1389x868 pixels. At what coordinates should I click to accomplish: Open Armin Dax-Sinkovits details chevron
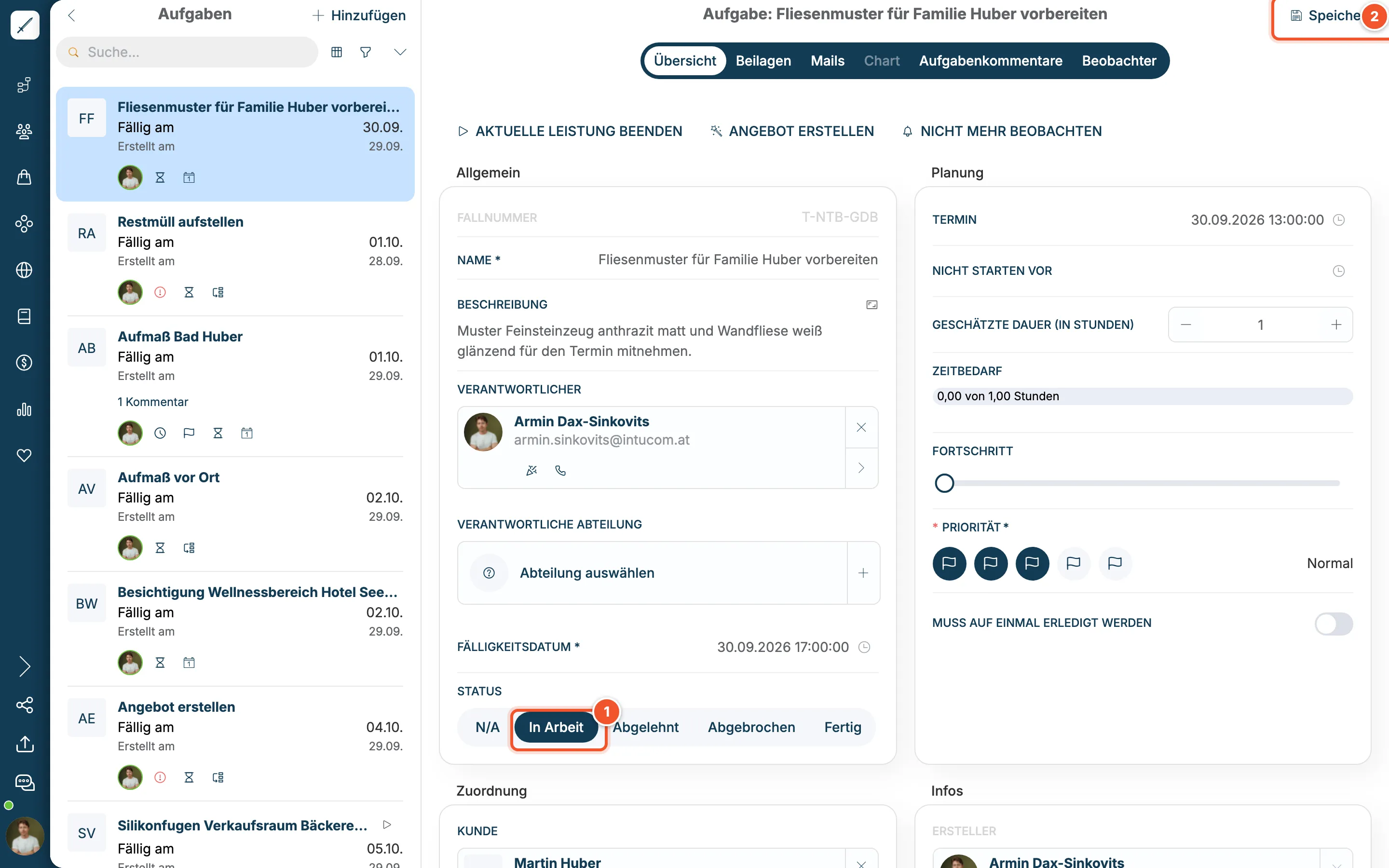pyautogui.click(x=861, y=468)
